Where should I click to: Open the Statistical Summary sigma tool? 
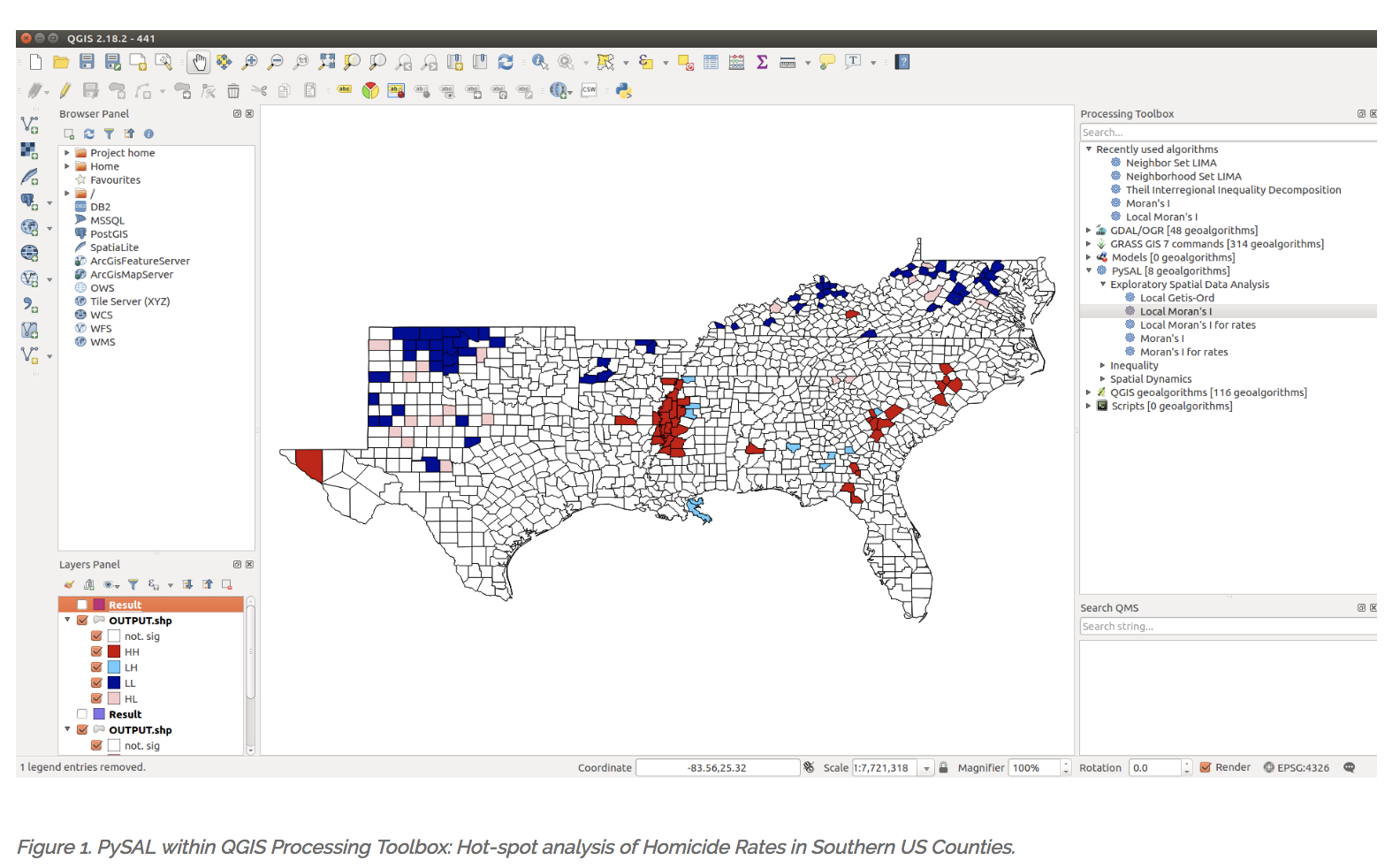pos(762,62)
